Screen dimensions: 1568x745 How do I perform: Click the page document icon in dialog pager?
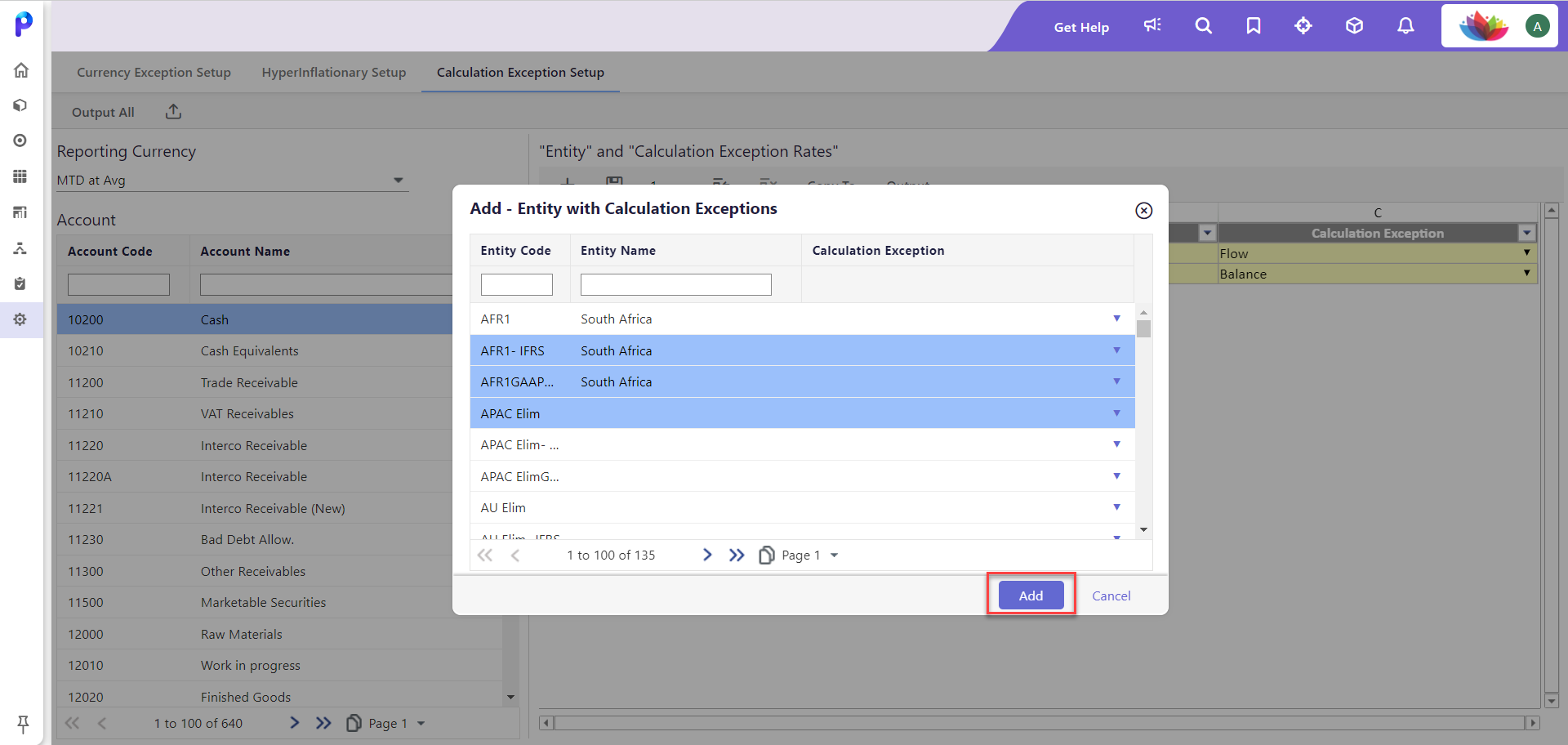coord(766,555)
